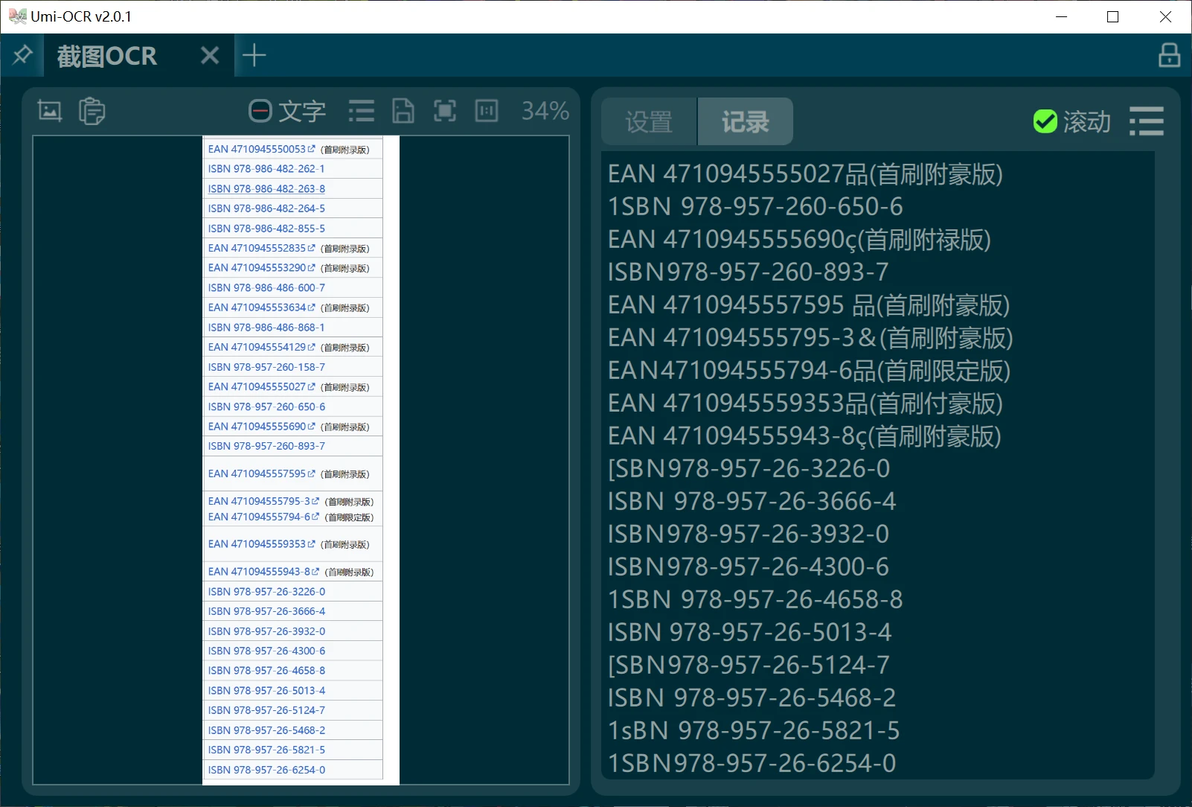Click result line ISBN978-957-26-4300-6
Viewport: 1192px width, 807px height.
pos(748,566)
